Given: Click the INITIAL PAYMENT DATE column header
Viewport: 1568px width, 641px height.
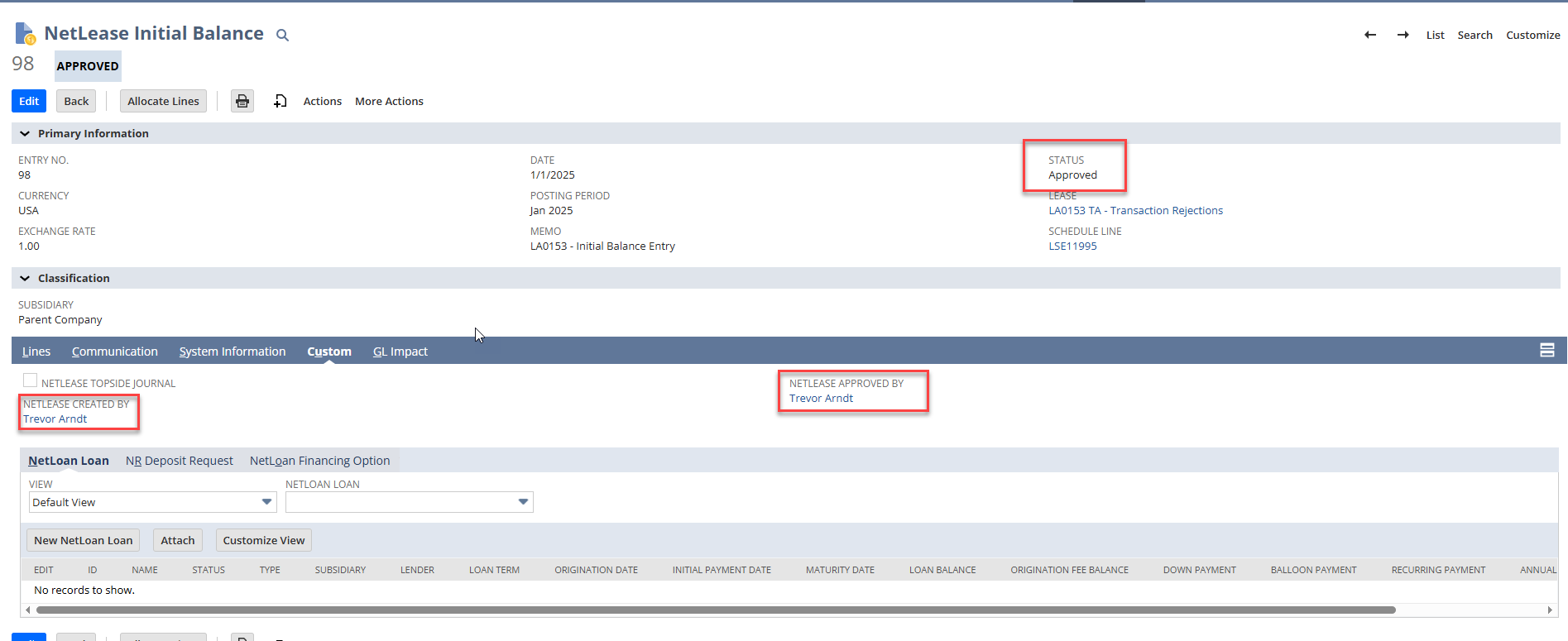Looking at the screenshot, I should (722, 570).
